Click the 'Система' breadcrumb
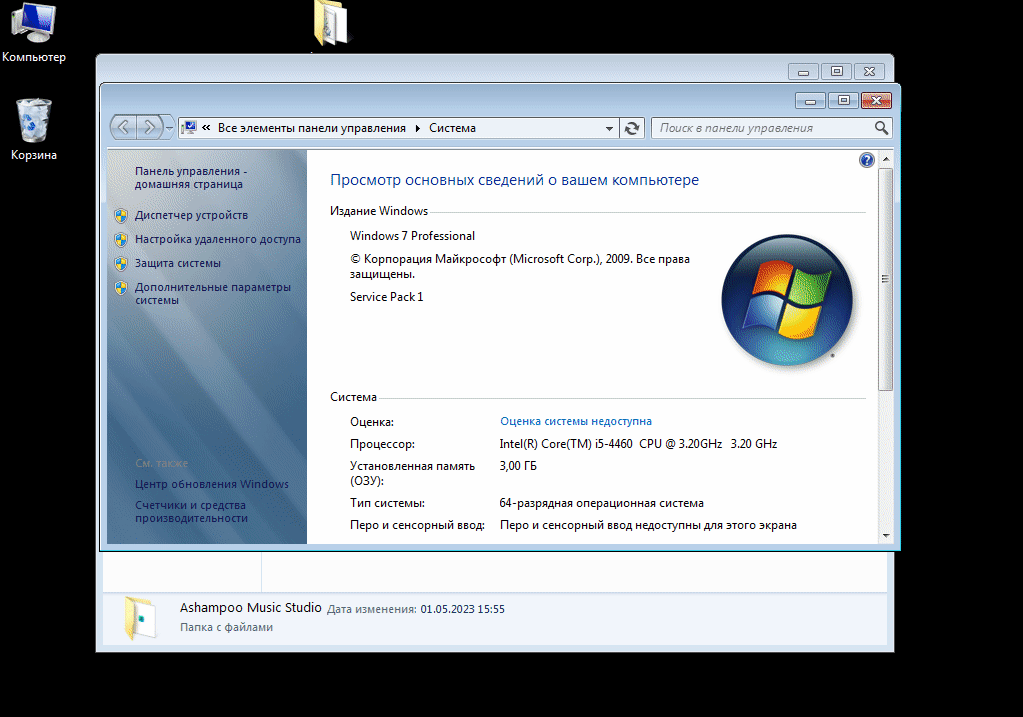Viewport: 1023px width, 717px height. (452, 128)
